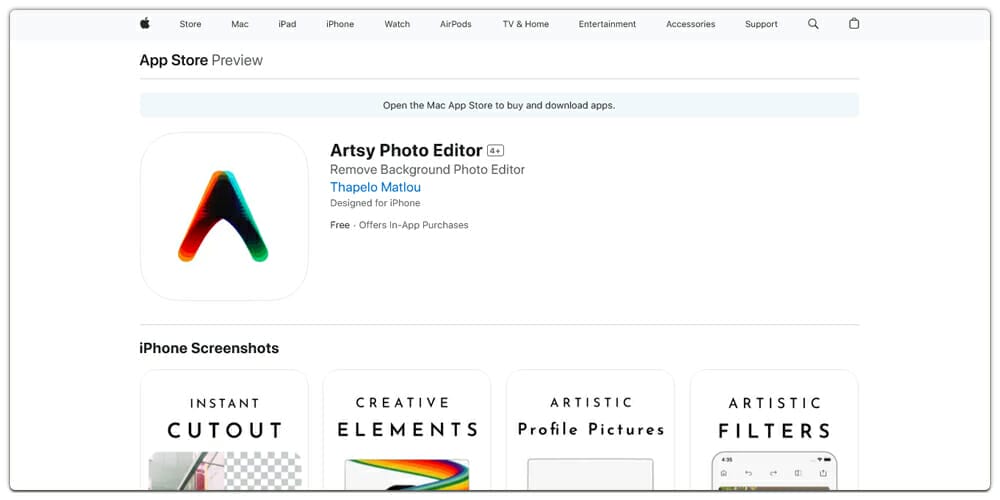This screenshot has width=1000, height=500.
Task: Go to Accessories
Action: (x=691, y=24)
